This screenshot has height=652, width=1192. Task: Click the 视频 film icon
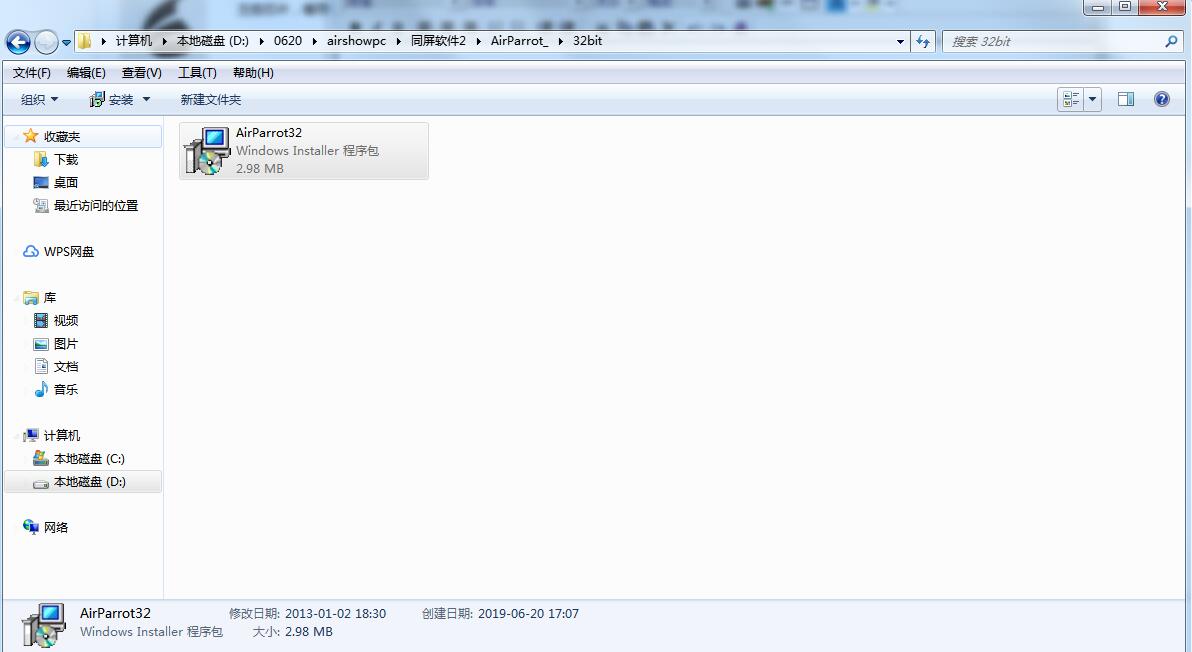[41, 321]
